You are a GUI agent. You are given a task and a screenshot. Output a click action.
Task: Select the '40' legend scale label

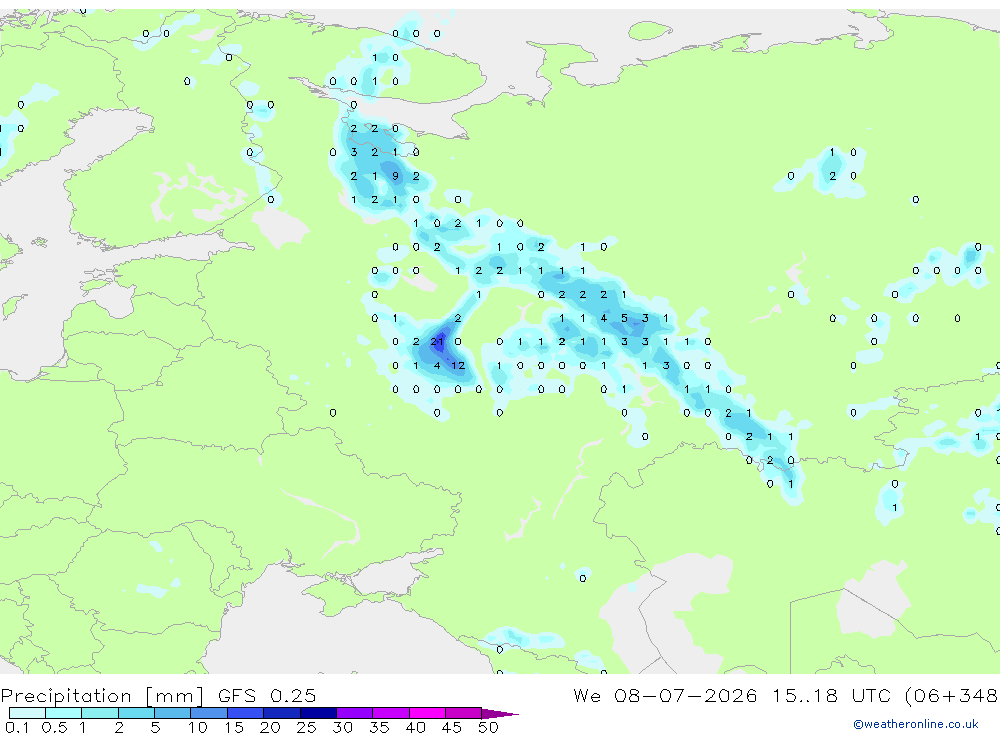(x=416, y=727)
